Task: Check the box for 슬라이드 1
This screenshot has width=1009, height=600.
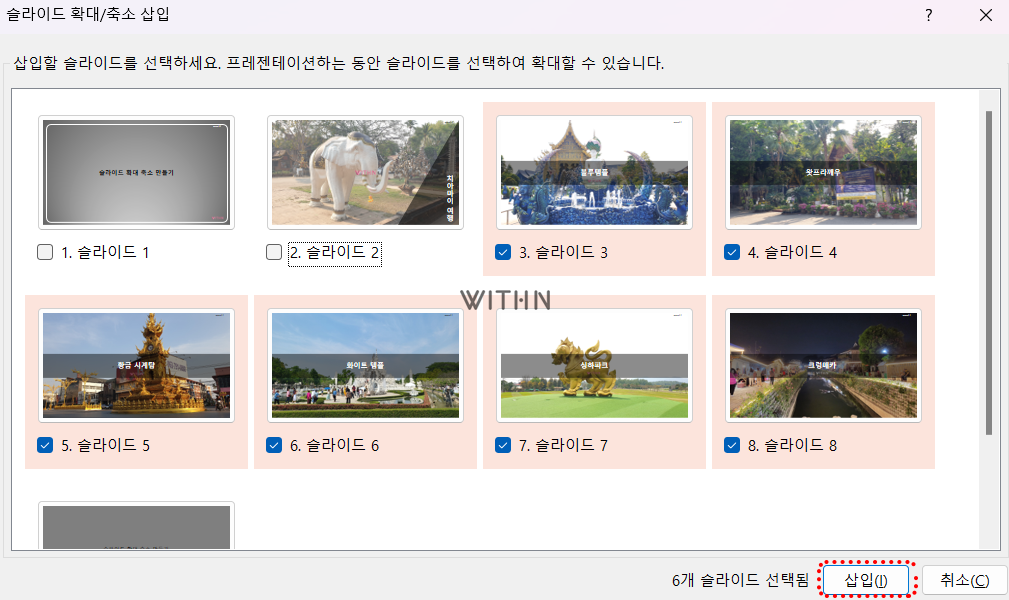Action: 45,252
